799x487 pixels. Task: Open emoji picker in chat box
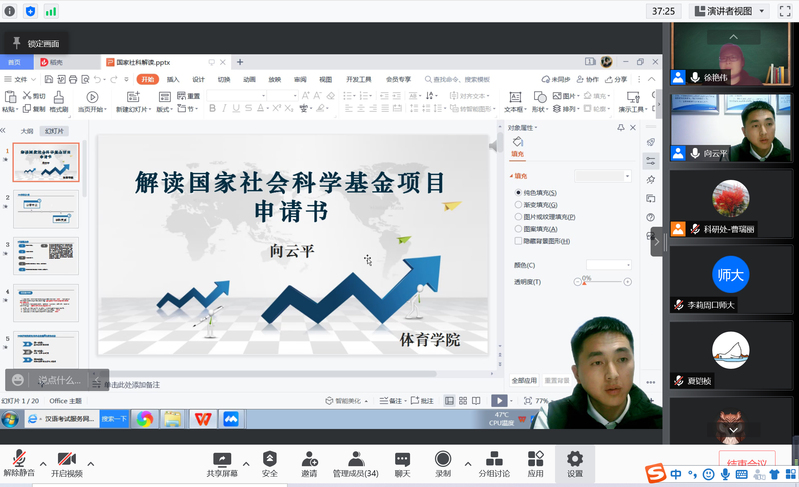pos(18,380)
